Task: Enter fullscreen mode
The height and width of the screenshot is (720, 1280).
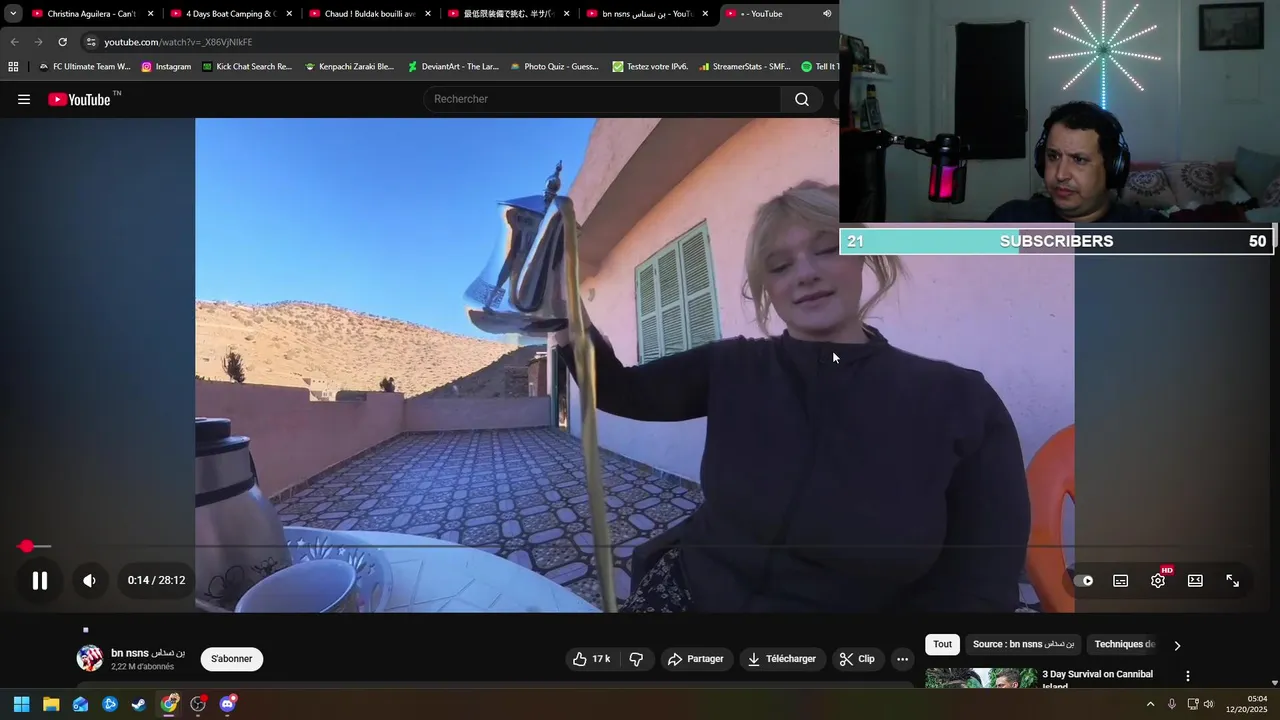Action: [1232, 580]
